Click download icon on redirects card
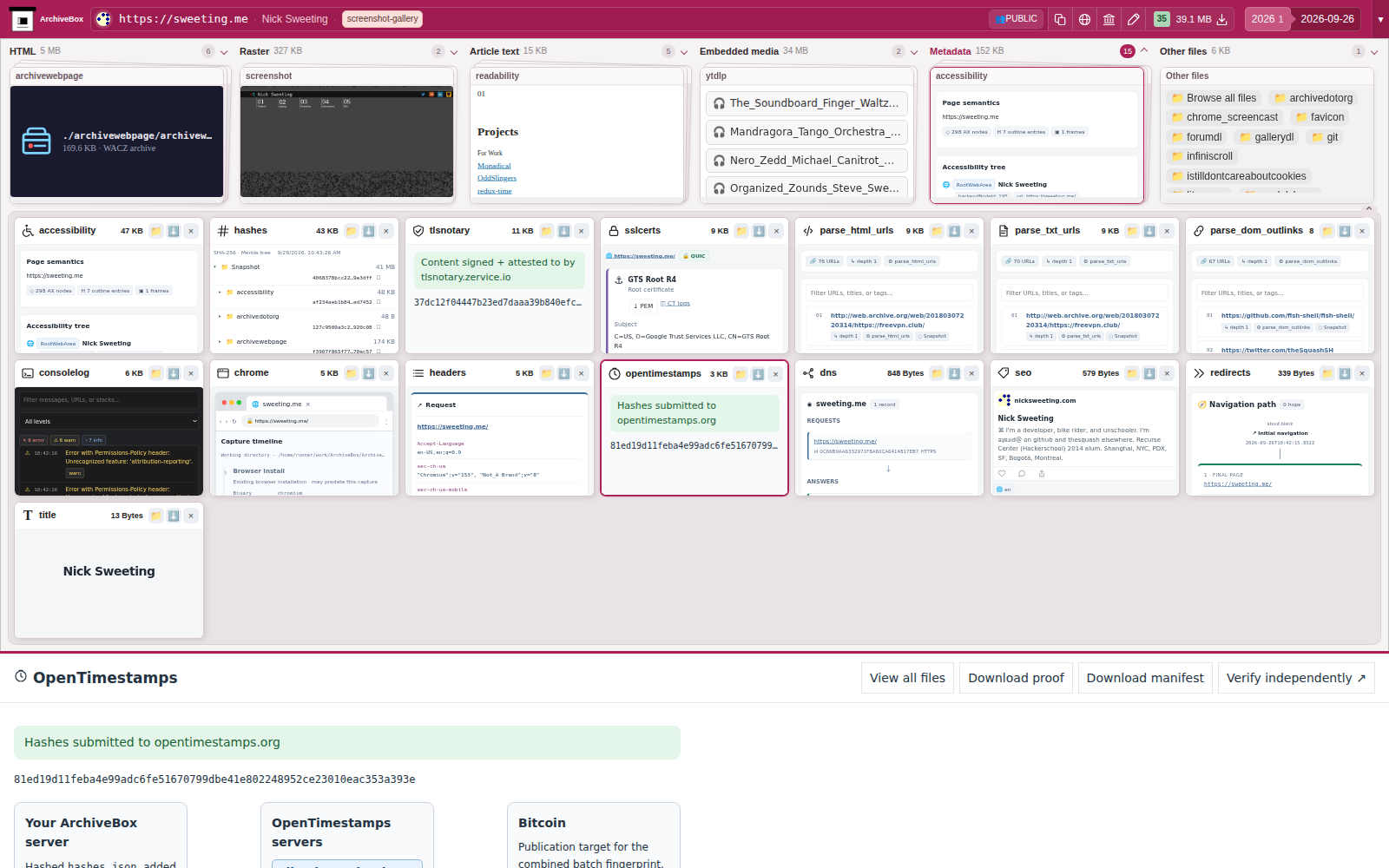The image size is (1389, 868). (x=1345, y=373)
